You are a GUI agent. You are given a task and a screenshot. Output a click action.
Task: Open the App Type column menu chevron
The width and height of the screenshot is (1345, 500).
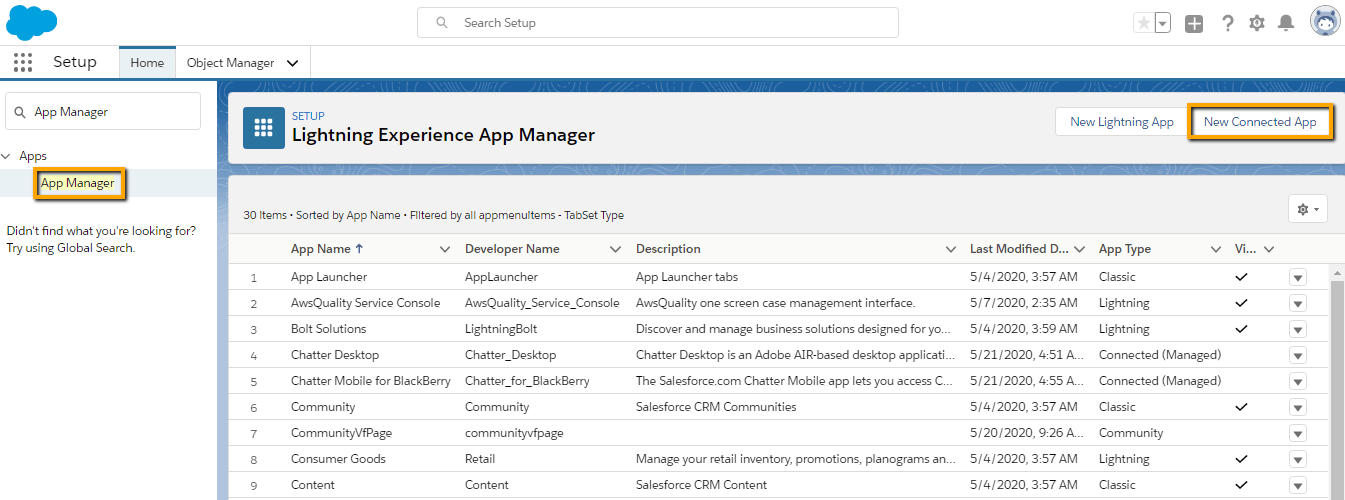[x=1216, y=249]
